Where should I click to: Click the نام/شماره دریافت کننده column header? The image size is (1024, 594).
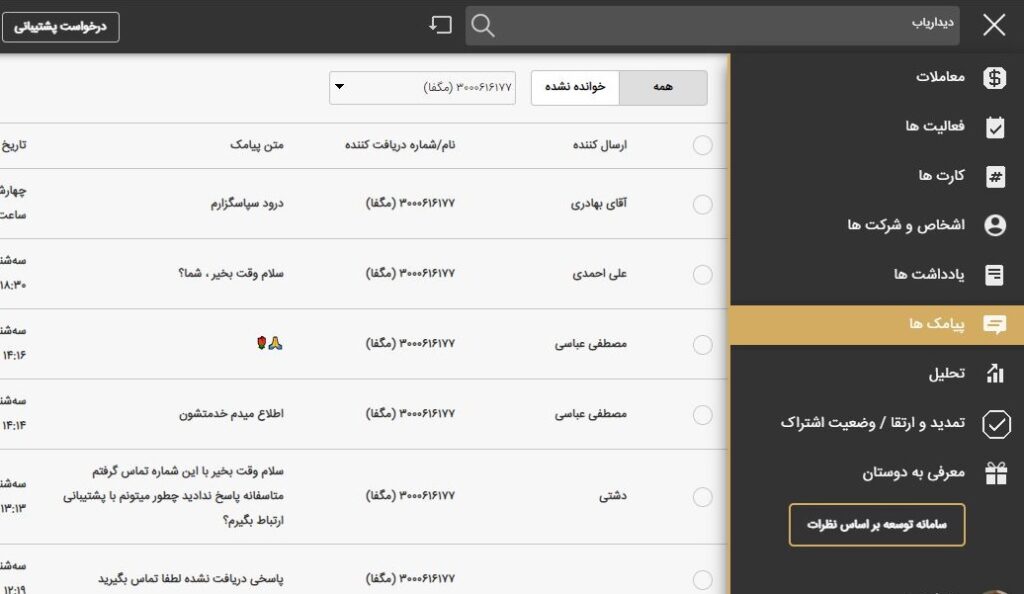[x=400, y=145]
